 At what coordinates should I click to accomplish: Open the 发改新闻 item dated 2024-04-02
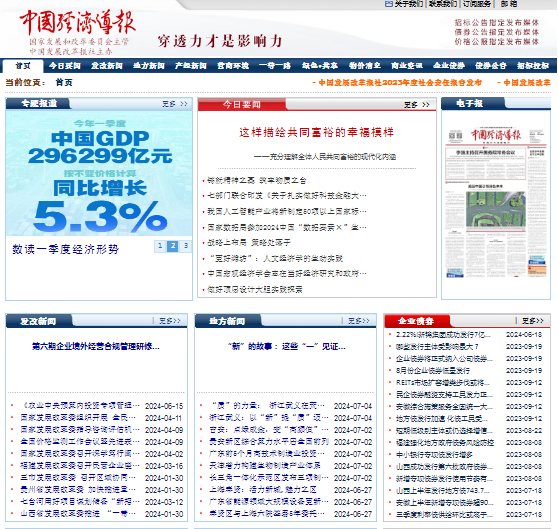click(80, 454)
